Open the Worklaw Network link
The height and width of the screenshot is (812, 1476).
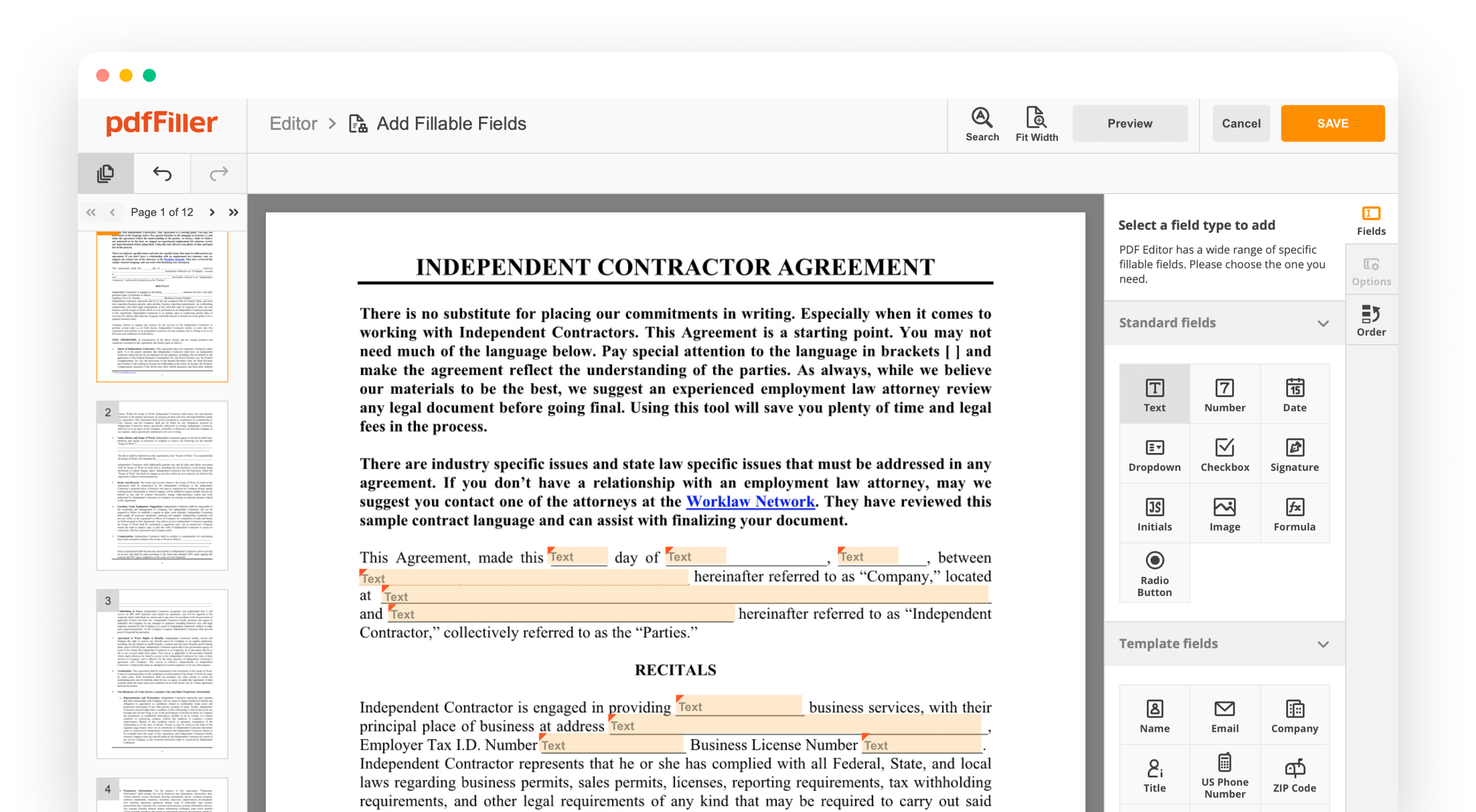tap(751, 501)
